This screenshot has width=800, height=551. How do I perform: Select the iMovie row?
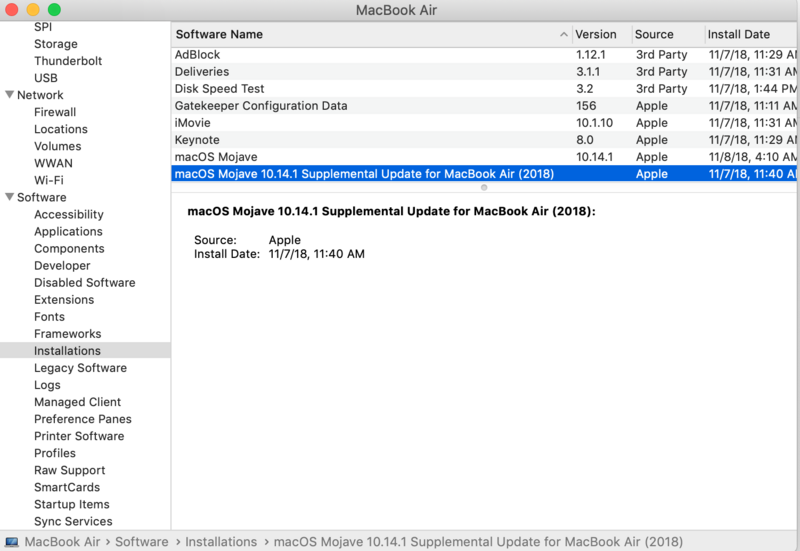click(x=484, y=123)
